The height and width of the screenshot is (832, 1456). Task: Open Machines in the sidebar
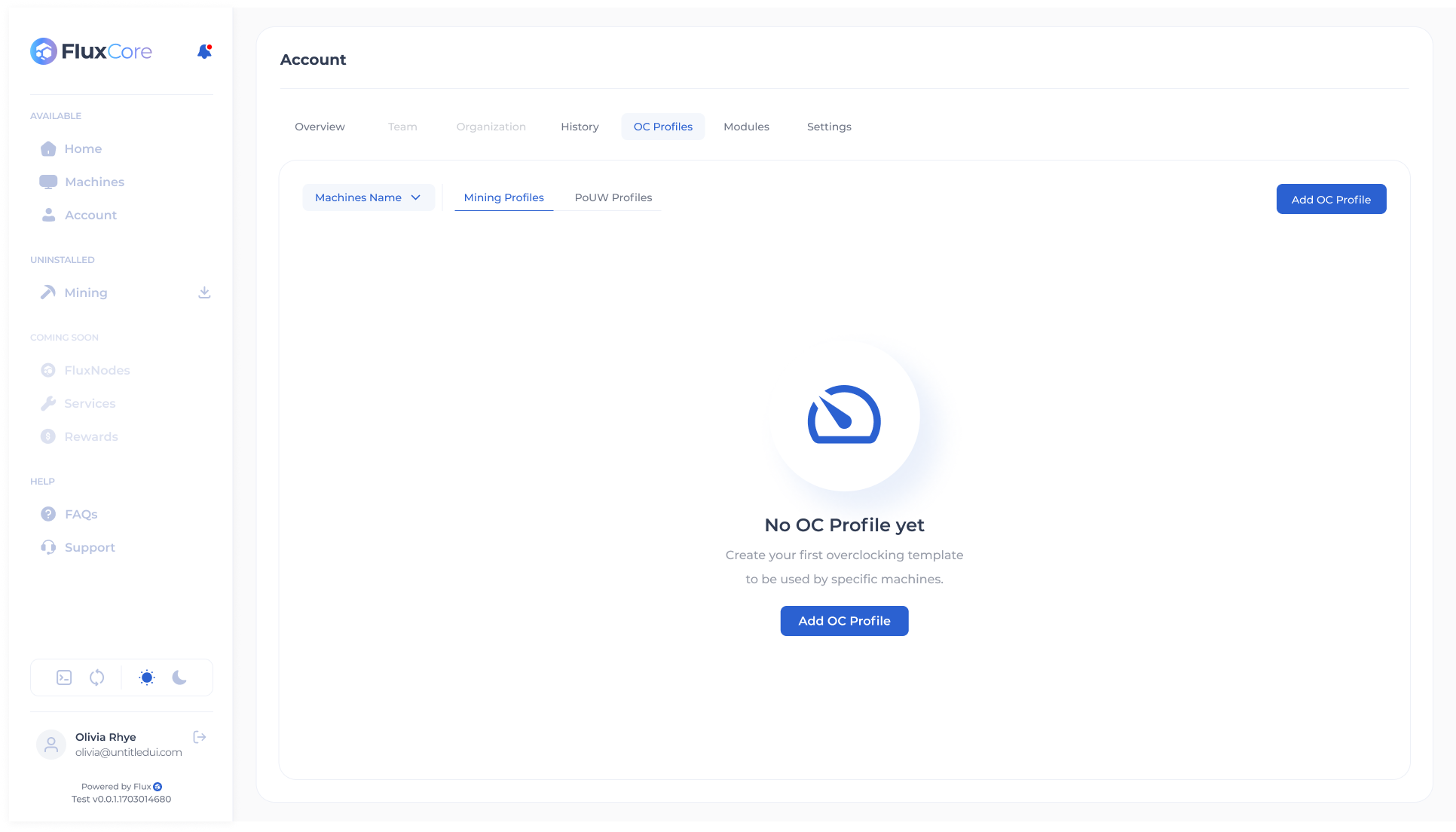coord(94,182)
